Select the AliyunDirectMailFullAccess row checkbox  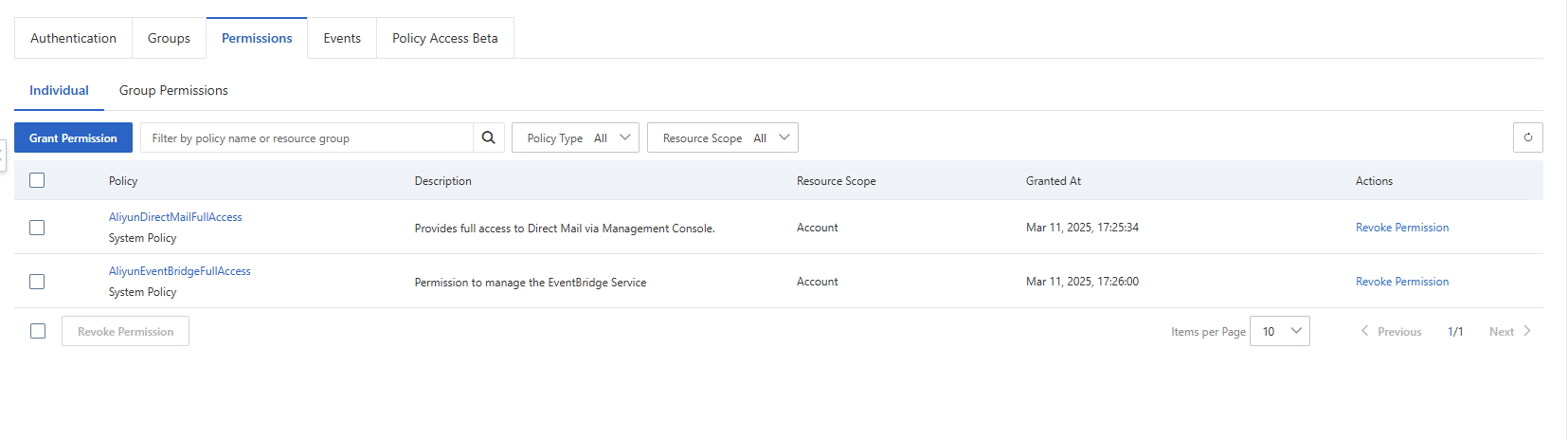pyautogui.click(x=37, y=228)
